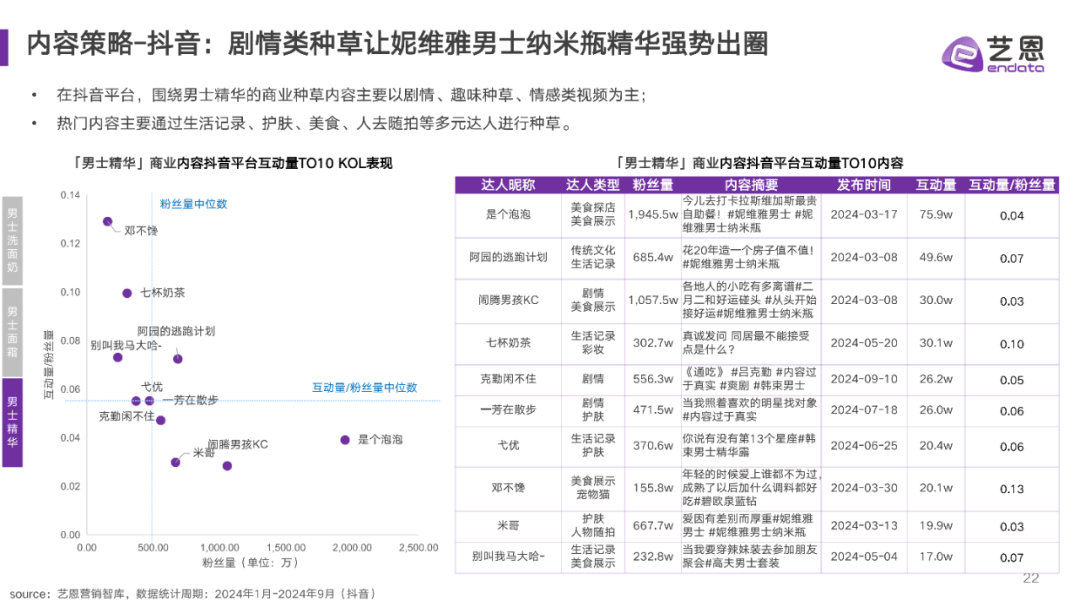Screen dimensions: 1080x608
Task: Click the 粉丝量 column header
Action: pyautogui.click(x=653, y=185)
